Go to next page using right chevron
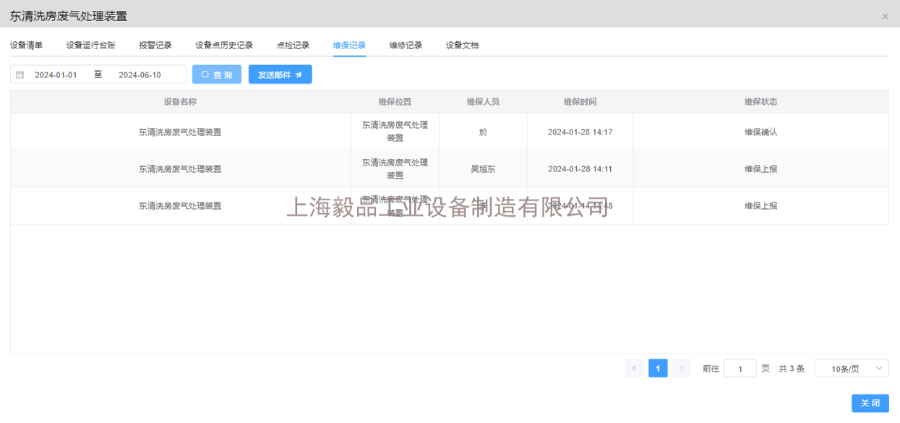The image size is (900, 423). point(681,368)
